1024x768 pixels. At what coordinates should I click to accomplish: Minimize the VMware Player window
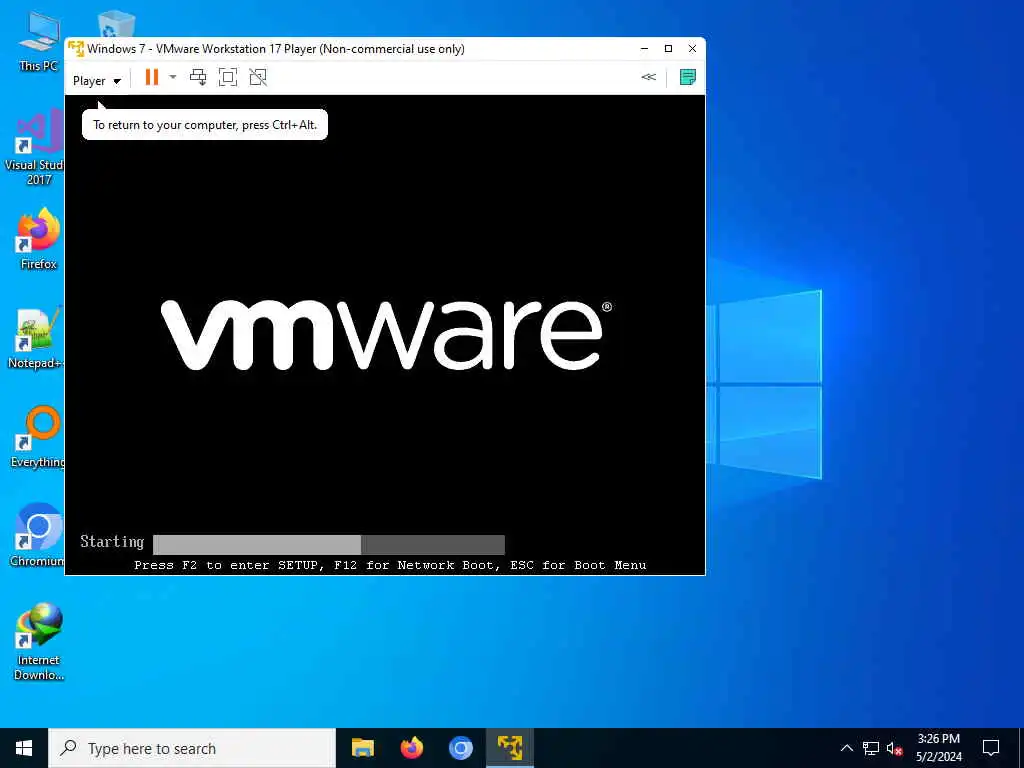(x=644, y=48)
